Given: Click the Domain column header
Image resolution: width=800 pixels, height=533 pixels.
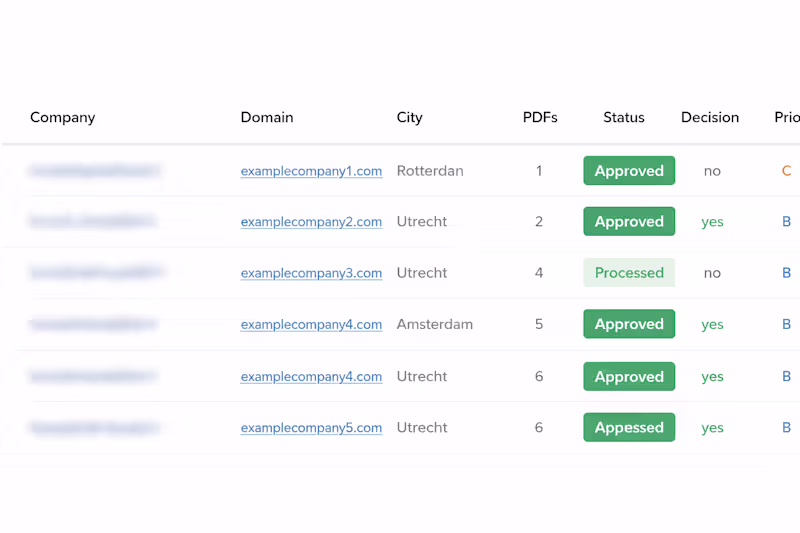Looking at the screenshot, I should (267, 117).
